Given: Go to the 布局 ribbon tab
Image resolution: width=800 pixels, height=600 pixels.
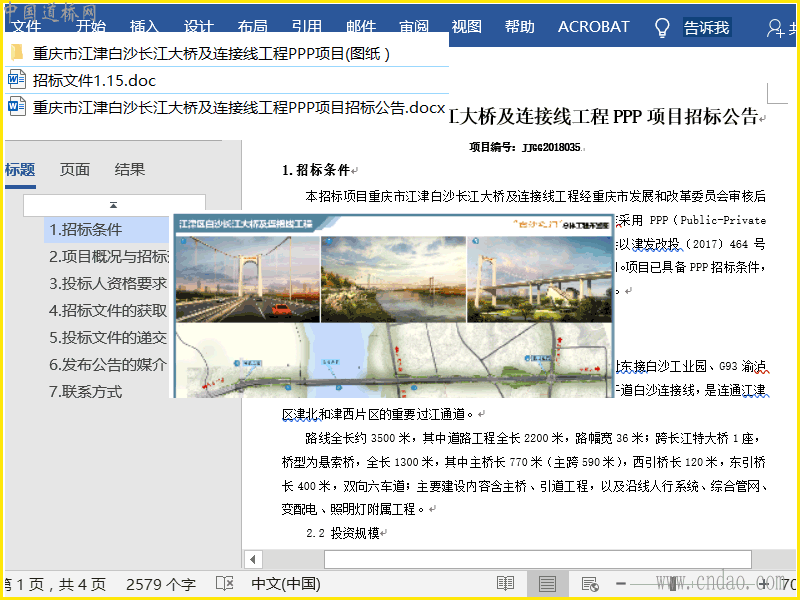Looking at the screenshot, I should point(253,27).
